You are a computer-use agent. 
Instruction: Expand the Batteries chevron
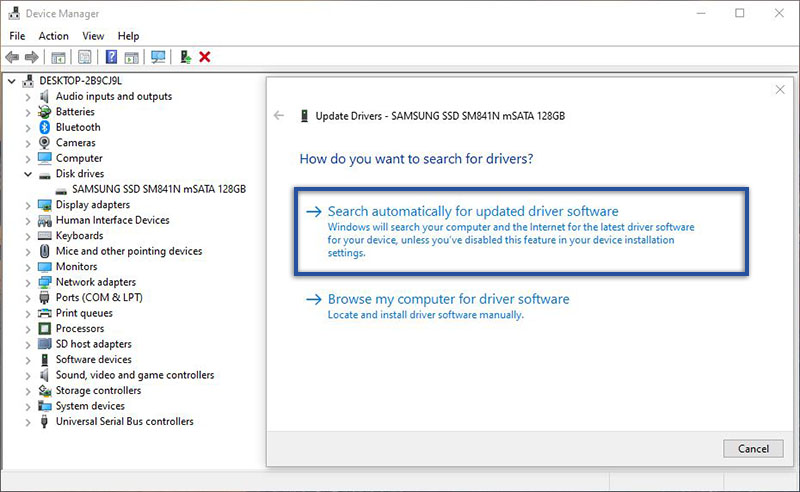pyautogui.click(x=28, y=112)
